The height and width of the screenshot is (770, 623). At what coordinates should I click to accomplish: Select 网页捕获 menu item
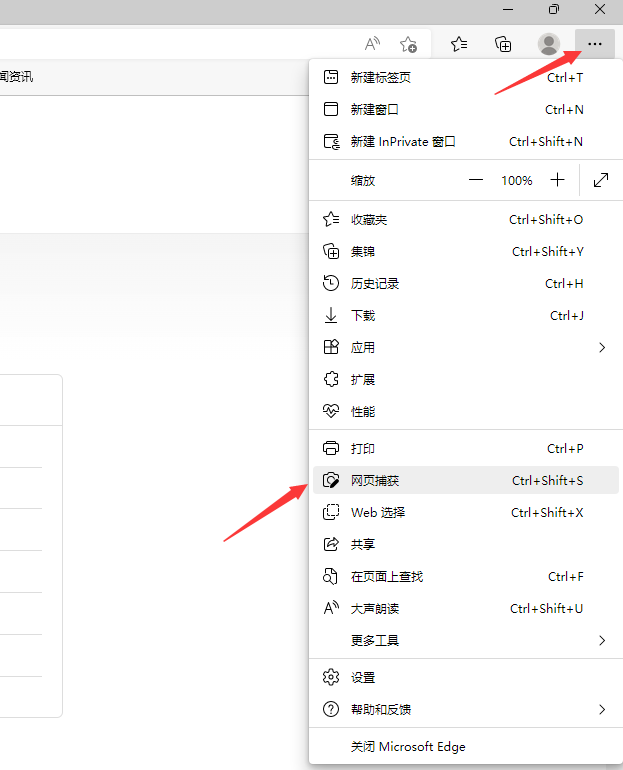pyautogui.click(x=375, y=481)
